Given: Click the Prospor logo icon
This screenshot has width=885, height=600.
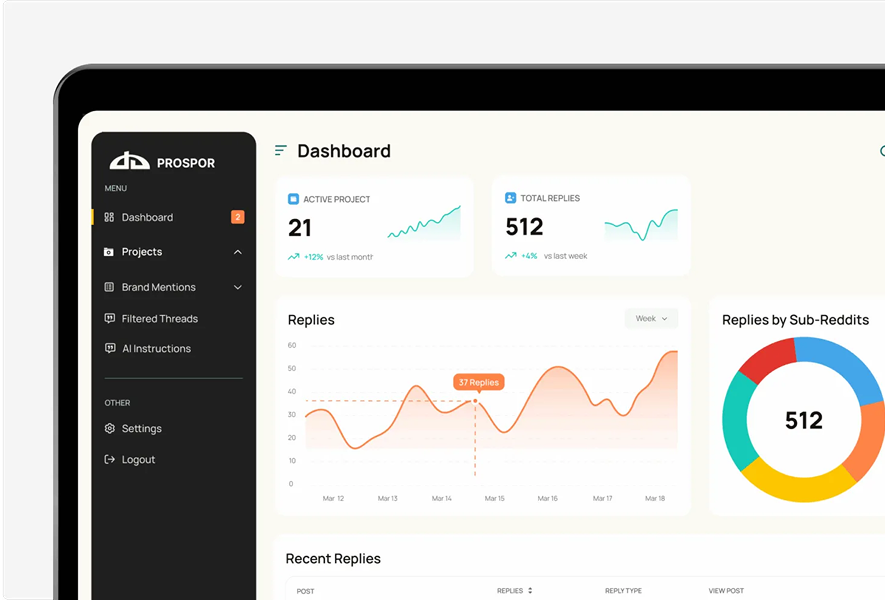Looking at the screenshot, I should pyautogui.click(x=129, y=161).
